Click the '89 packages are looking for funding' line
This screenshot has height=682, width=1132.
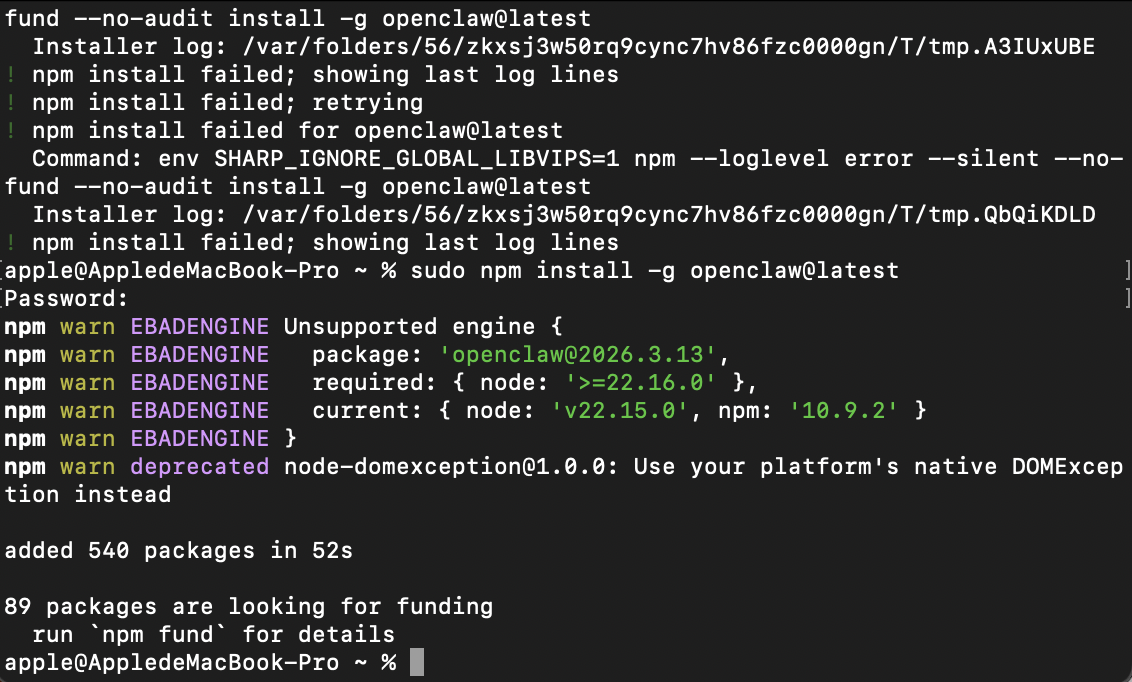pos(249,606)
